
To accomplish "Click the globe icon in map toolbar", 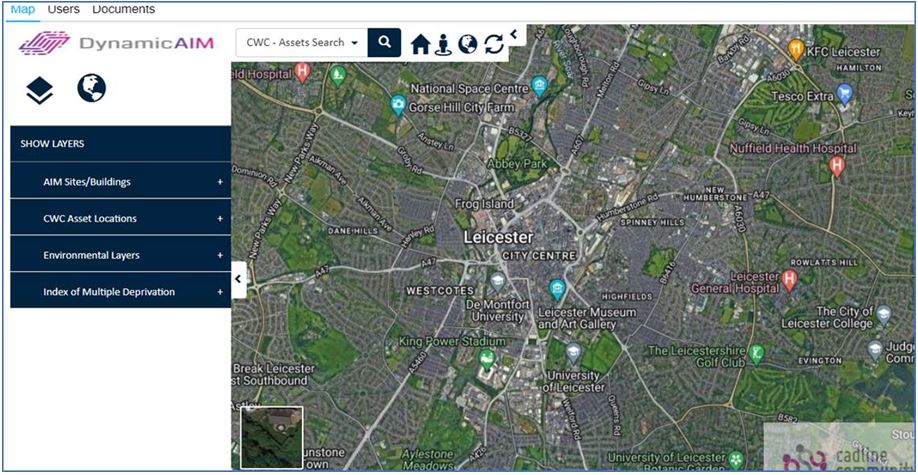I will (468, 44).
